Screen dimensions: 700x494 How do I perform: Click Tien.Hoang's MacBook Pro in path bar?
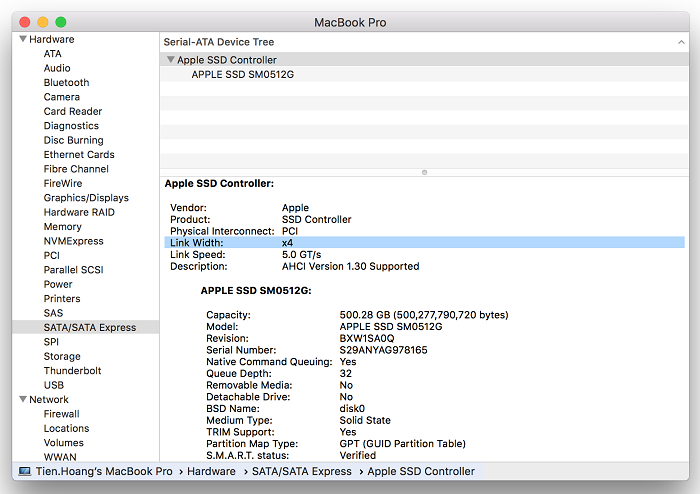pyautogui.click(x=104, y=471)
